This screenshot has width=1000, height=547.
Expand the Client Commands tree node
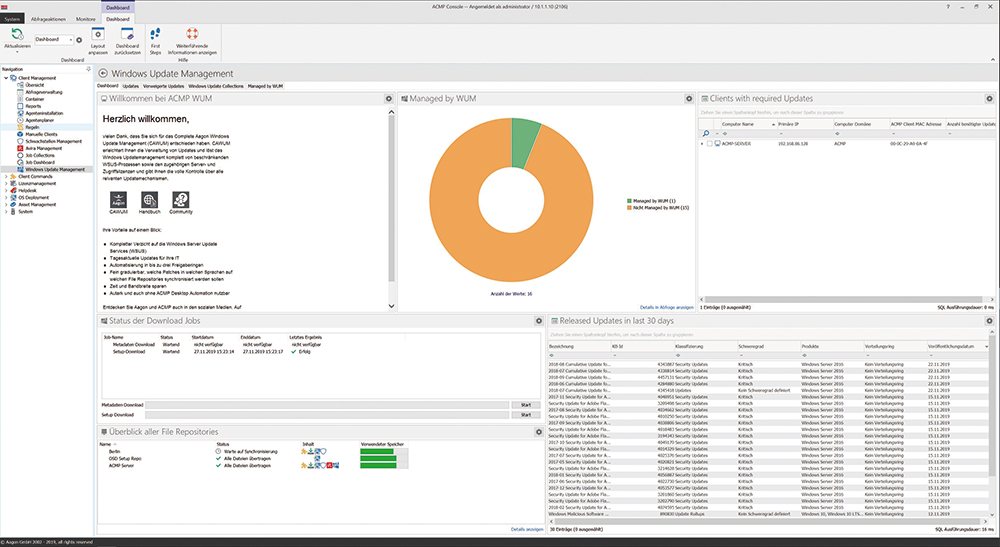pyautogui.click(x=6, y=176)
